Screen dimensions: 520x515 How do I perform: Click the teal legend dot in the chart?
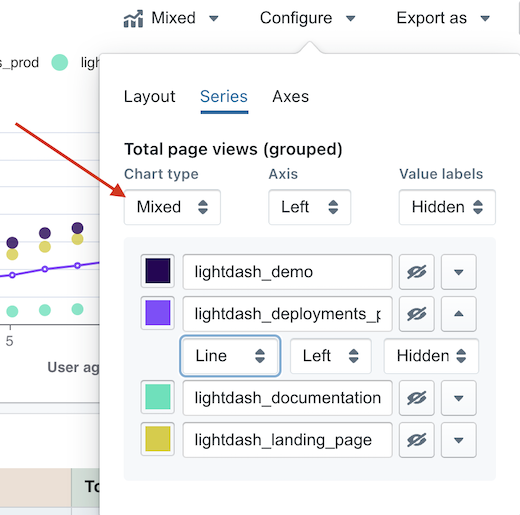60,62
